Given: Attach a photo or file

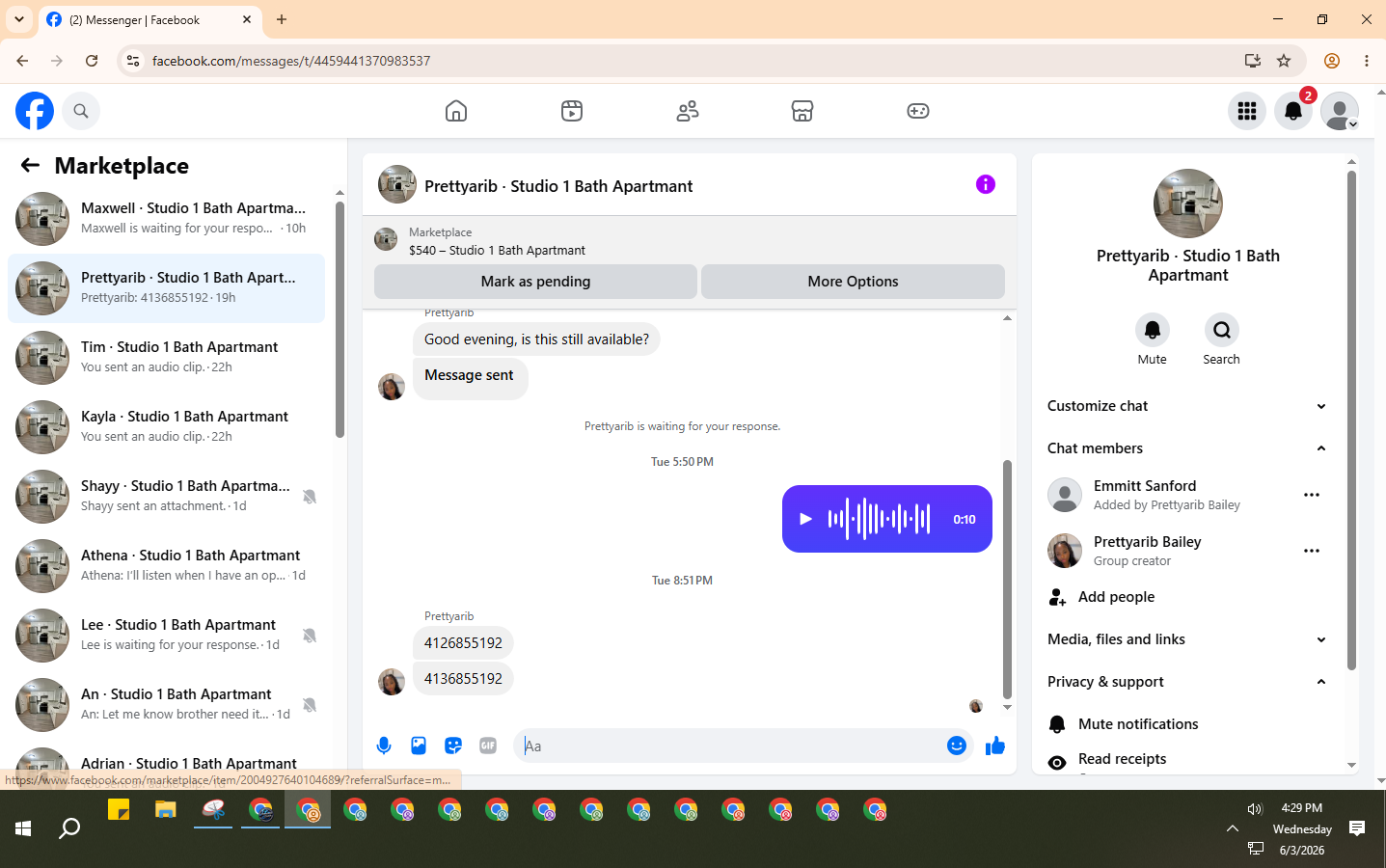Looking at the screenshot, I should [419, 746].
